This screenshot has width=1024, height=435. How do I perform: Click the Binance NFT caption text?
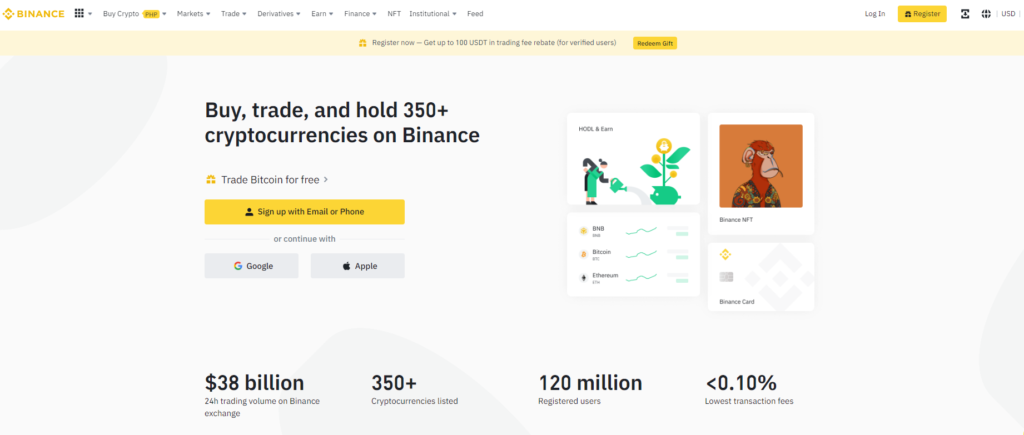coord(736,220)
